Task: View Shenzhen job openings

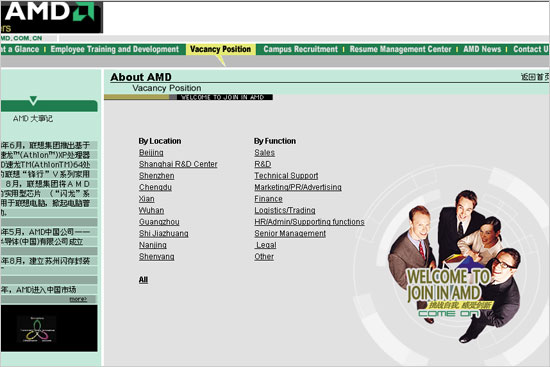Action: tap(156, 176)
